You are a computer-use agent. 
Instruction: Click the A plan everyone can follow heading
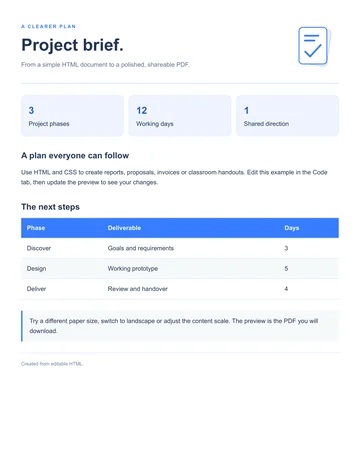pos(75,156)
